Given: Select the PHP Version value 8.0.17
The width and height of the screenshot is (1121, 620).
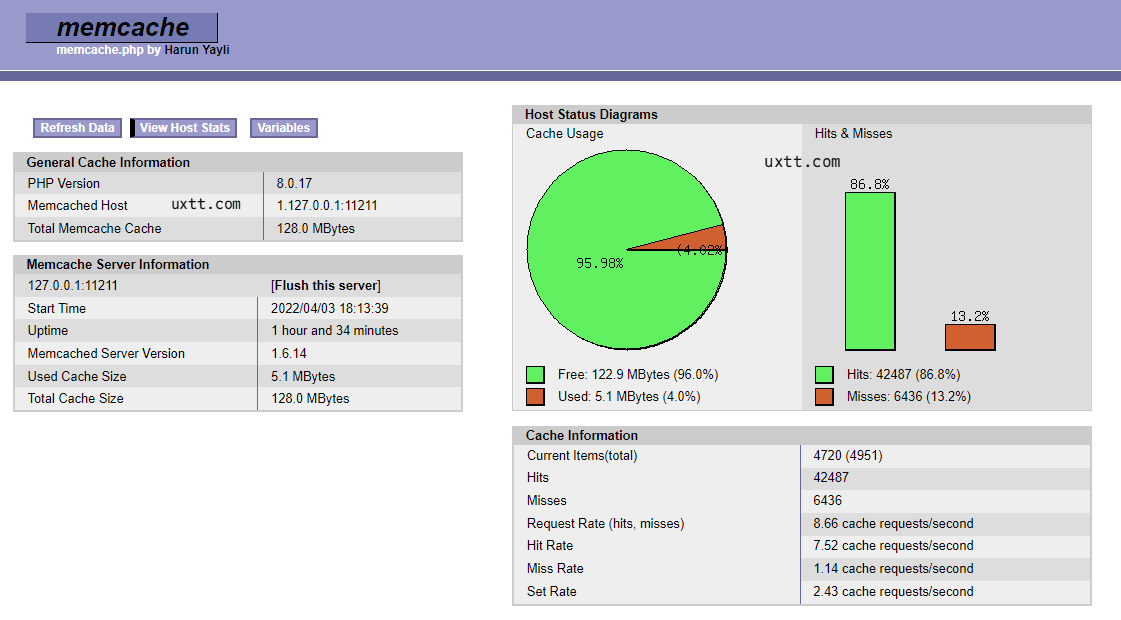Looking at the screenshot, I should click(294, 184).
